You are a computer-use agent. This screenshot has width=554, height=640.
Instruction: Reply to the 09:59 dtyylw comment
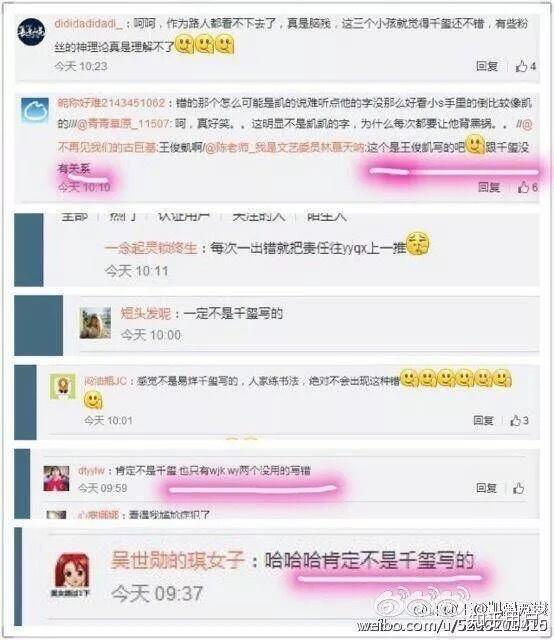click(x=486, y=488)
